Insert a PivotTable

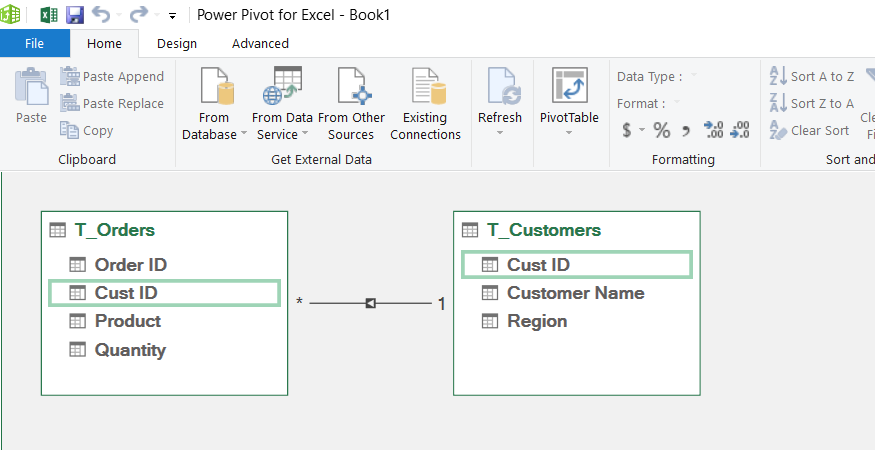pyautogui.click(x=569, y=95)
